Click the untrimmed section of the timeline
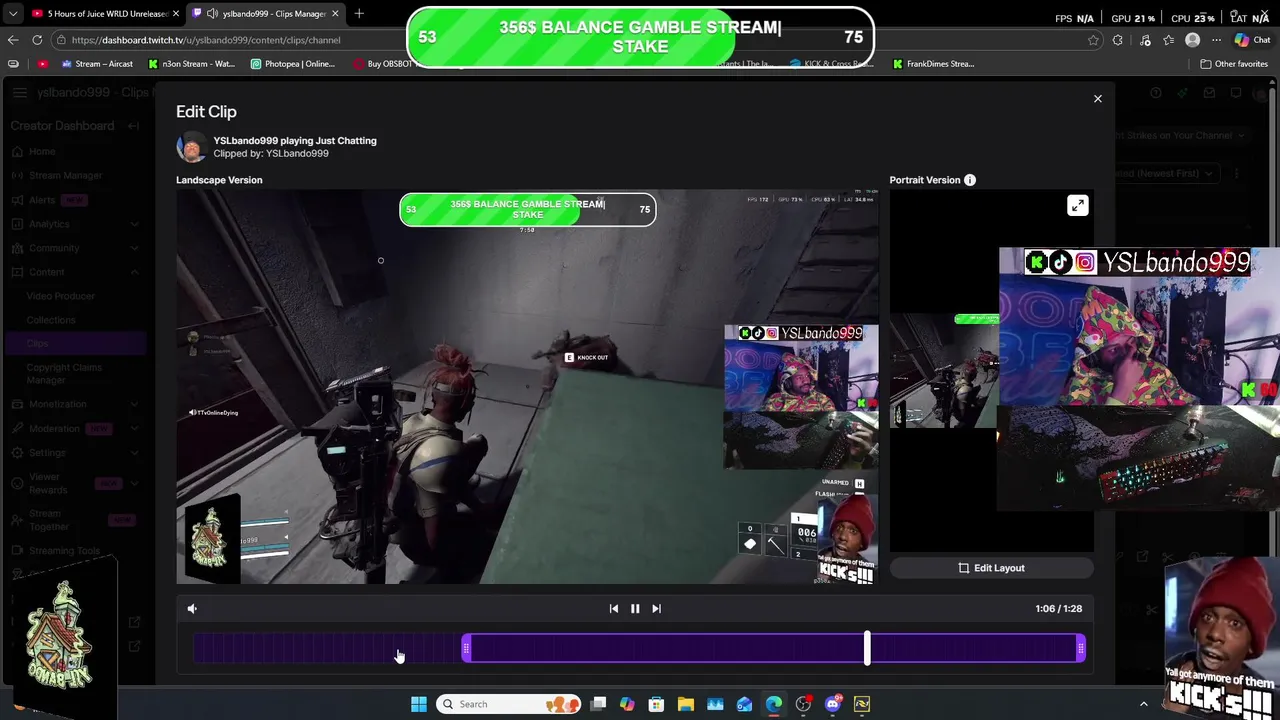 point(328,649)
